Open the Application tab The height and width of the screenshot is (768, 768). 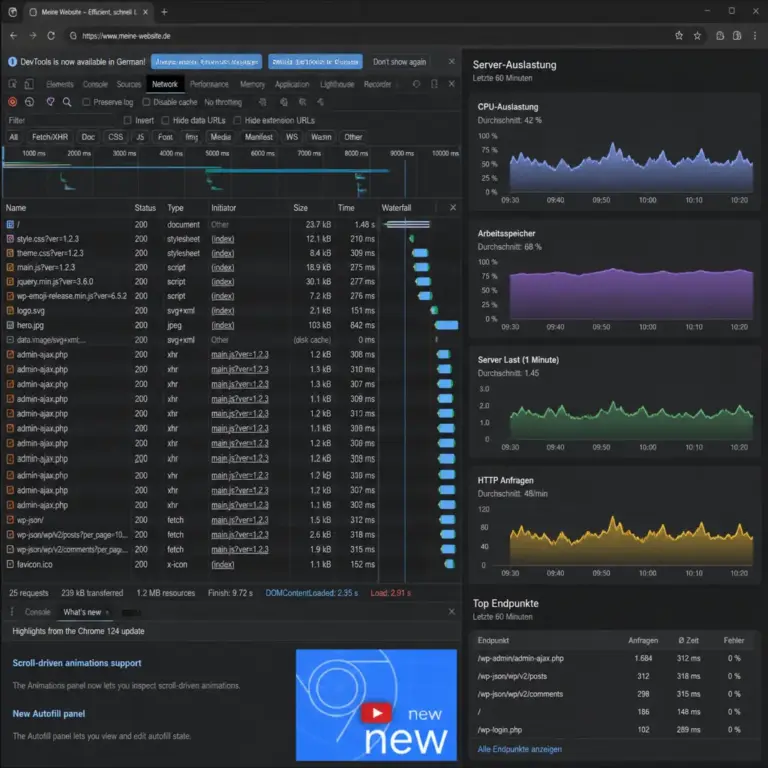point(292,84)
